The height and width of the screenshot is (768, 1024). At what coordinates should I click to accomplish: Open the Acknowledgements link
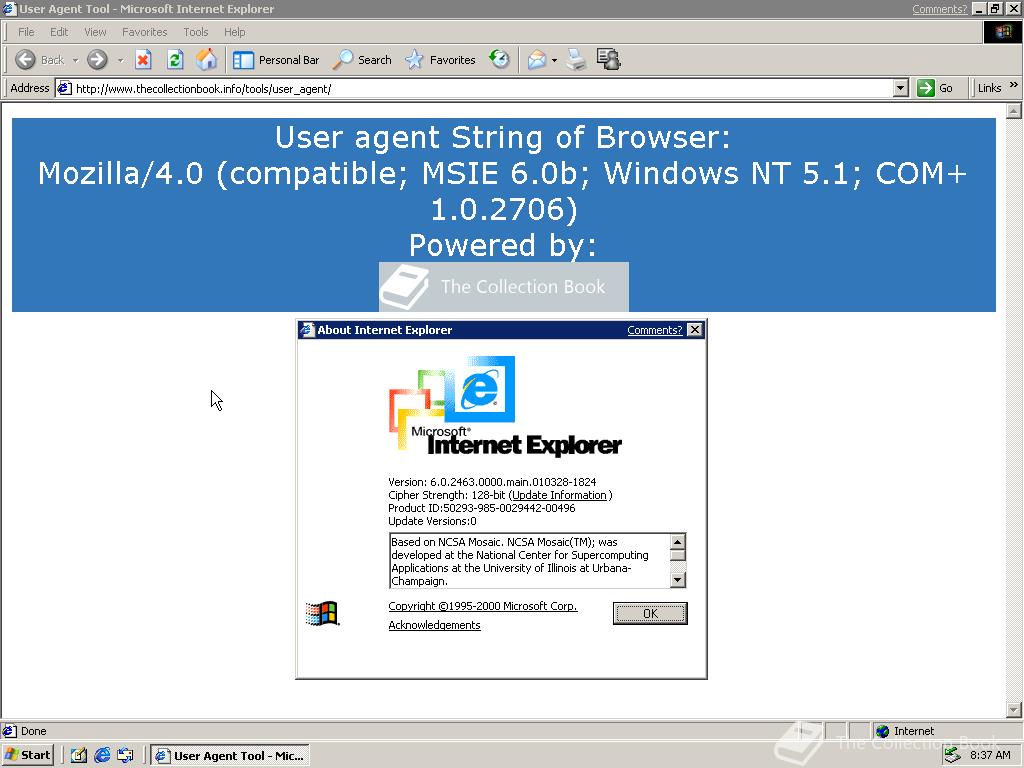coord(434,625)
